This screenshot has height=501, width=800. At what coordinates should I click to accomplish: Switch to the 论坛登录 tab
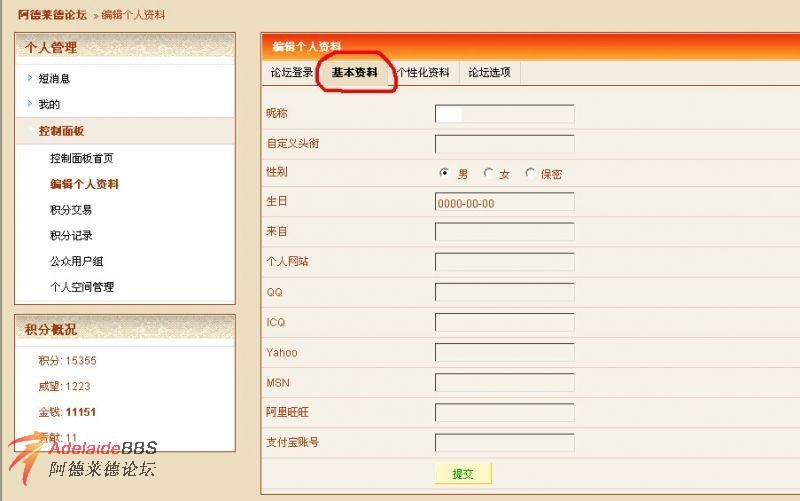[x=291, y=73]
